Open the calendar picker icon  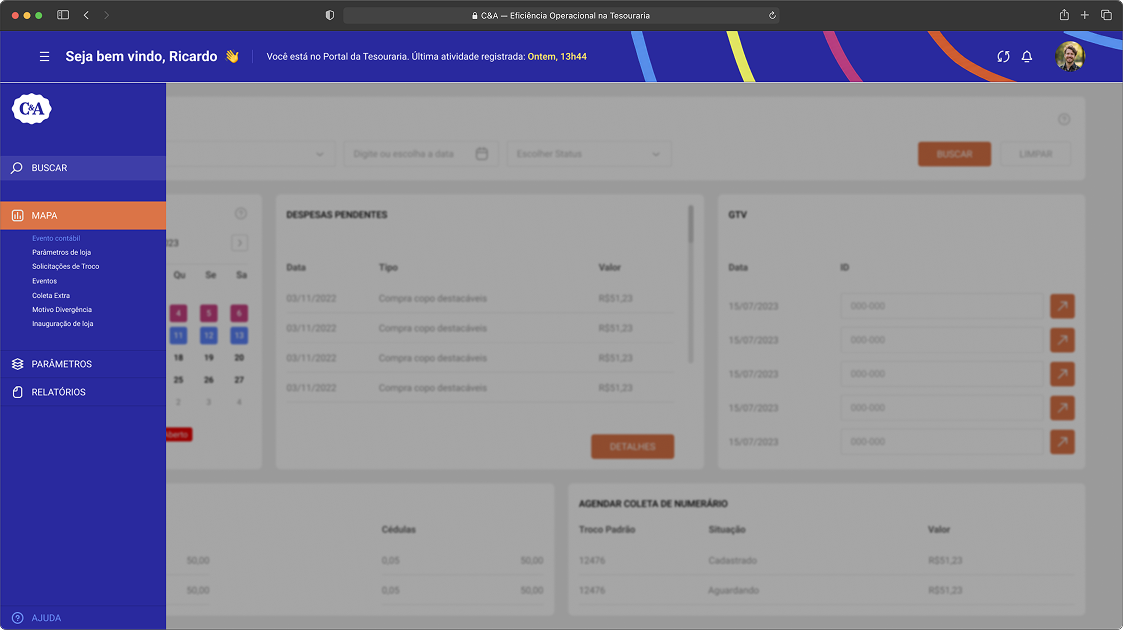point(482,154)
